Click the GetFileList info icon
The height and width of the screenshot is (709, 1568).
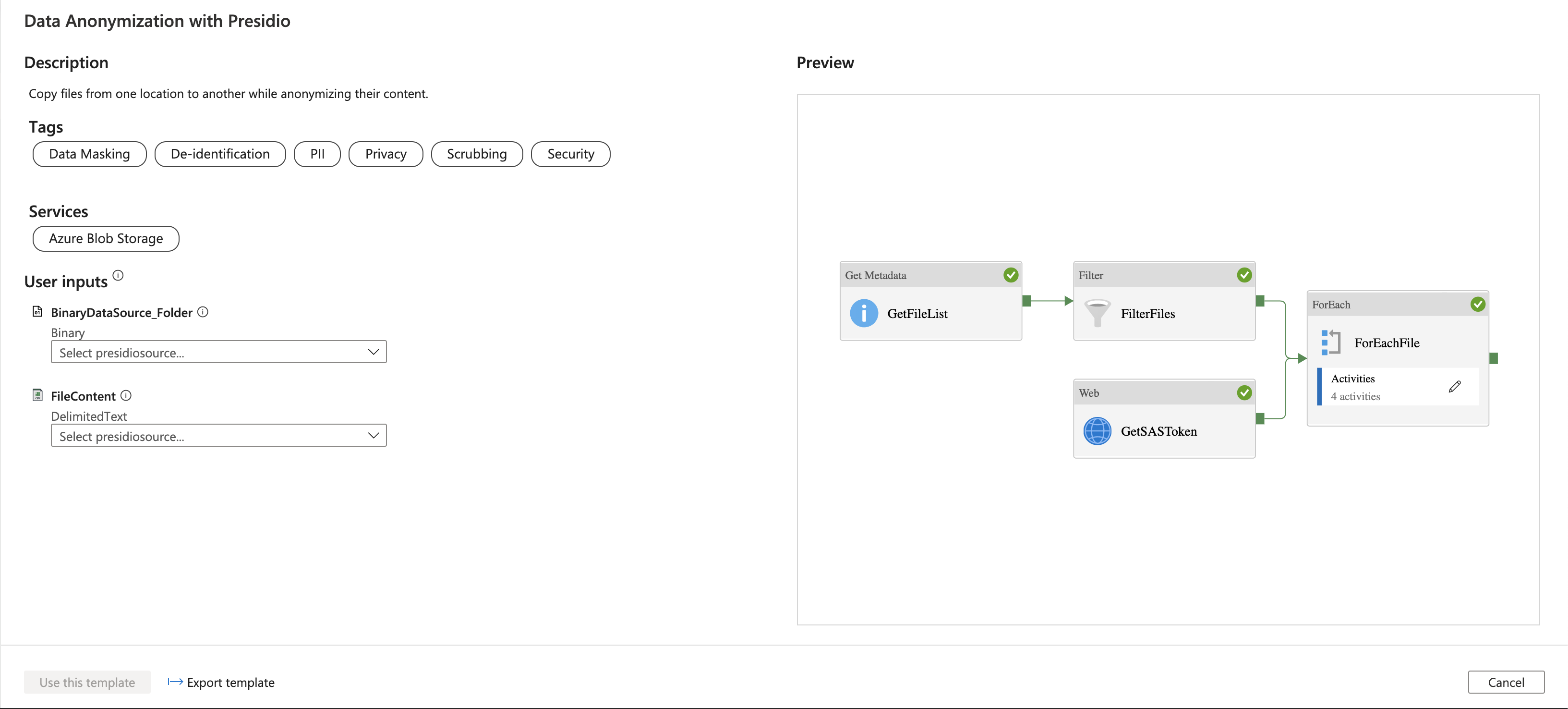click(863, 314)
